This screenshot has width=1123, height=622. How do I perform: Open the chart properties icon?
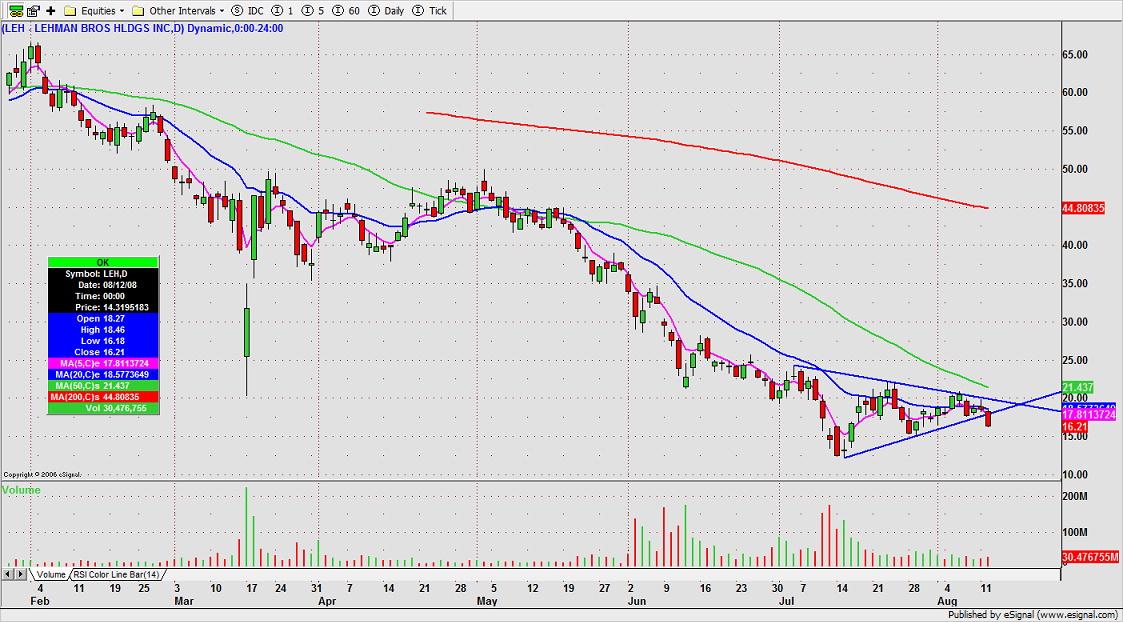34,11
